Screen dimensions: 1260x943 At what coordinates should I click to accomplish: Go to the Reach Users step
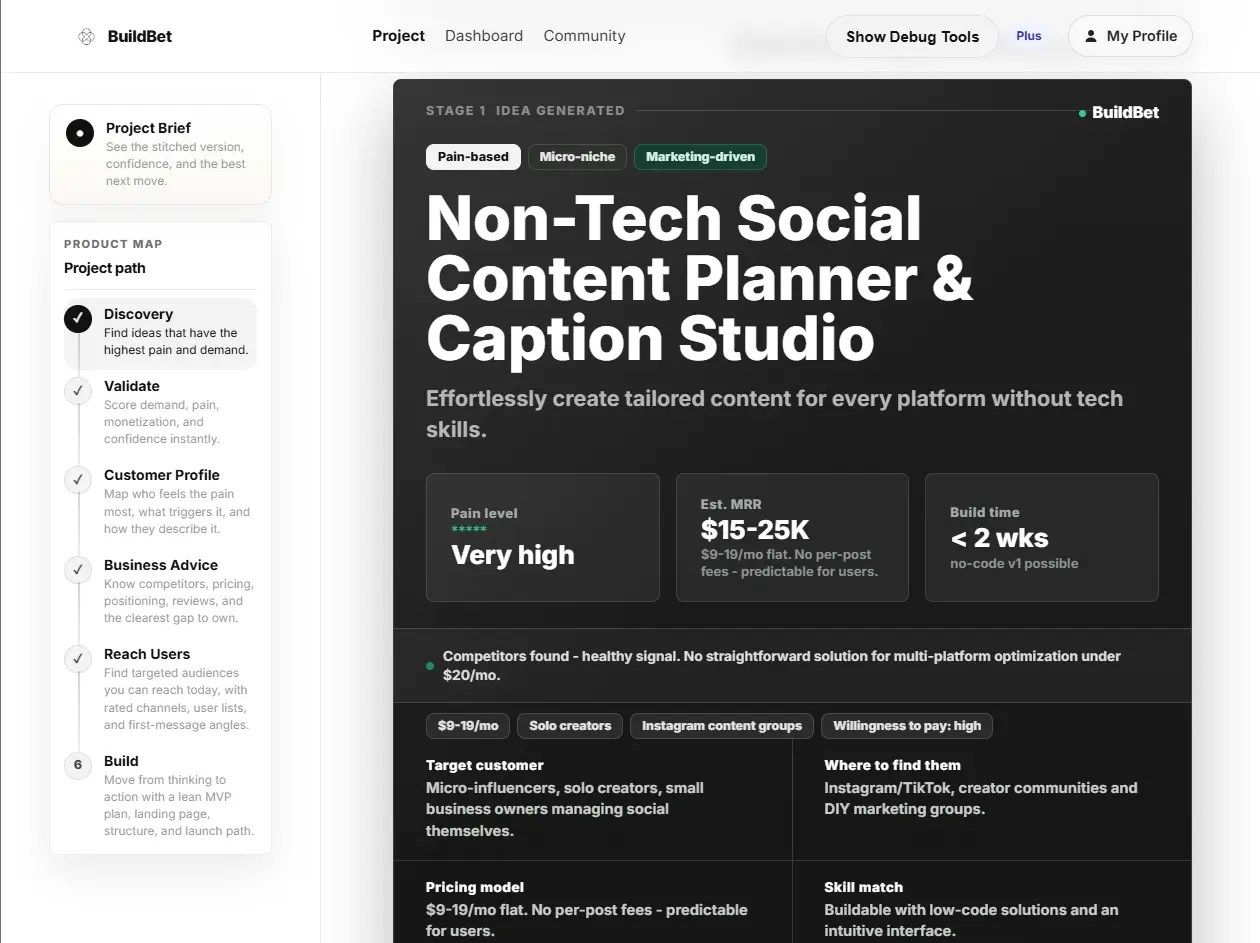point(160,689)
